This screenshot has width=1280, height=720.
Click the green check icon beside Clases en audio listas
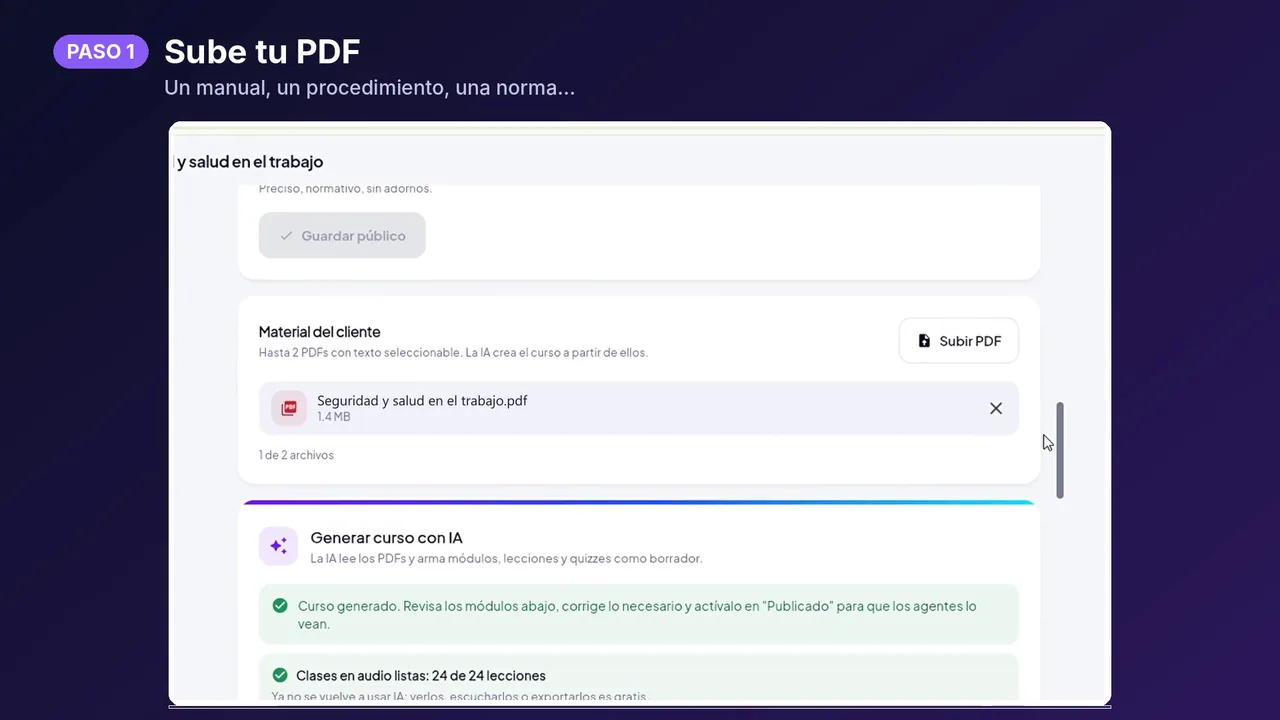pos(280,675)
